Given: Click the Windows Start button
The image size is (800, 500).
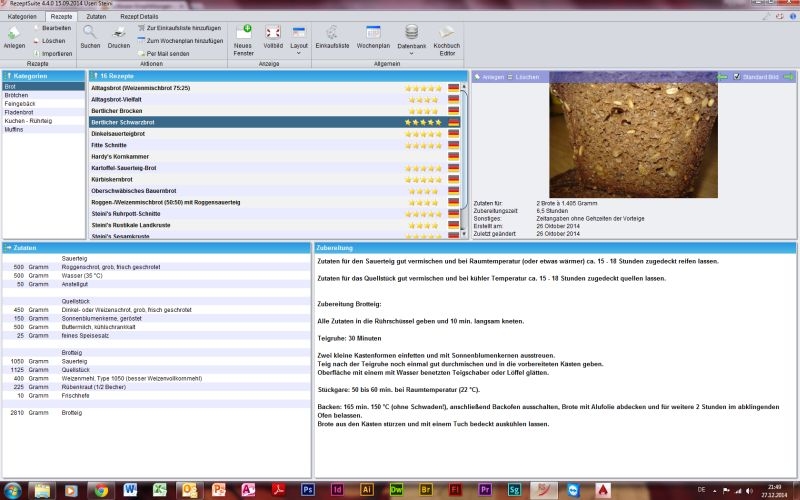Looking at the screenshot, I should coord(12,491).
